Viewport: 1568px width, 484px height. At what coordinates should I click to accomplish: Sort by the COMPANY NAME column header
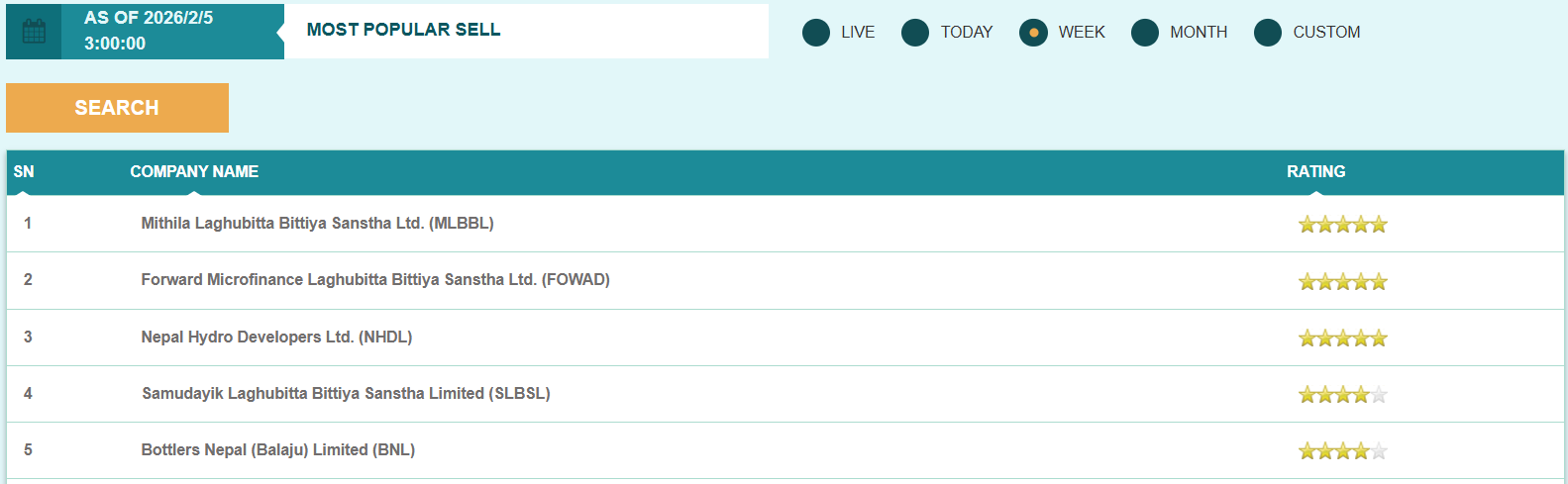(194, 172)
